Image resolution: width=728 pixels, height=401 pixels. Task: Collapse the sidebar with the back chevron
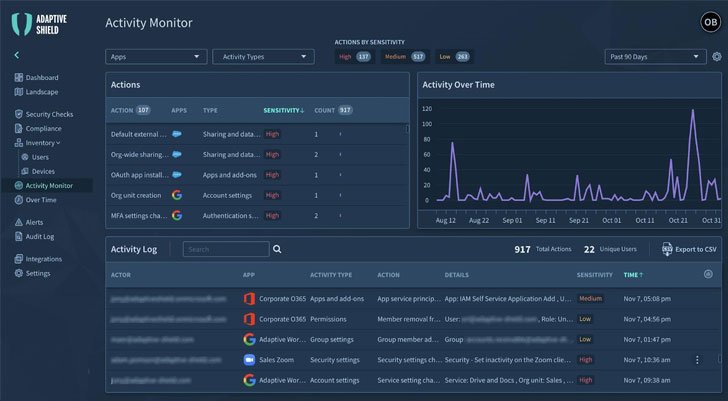pyautogui.click(x=17, y=56)
